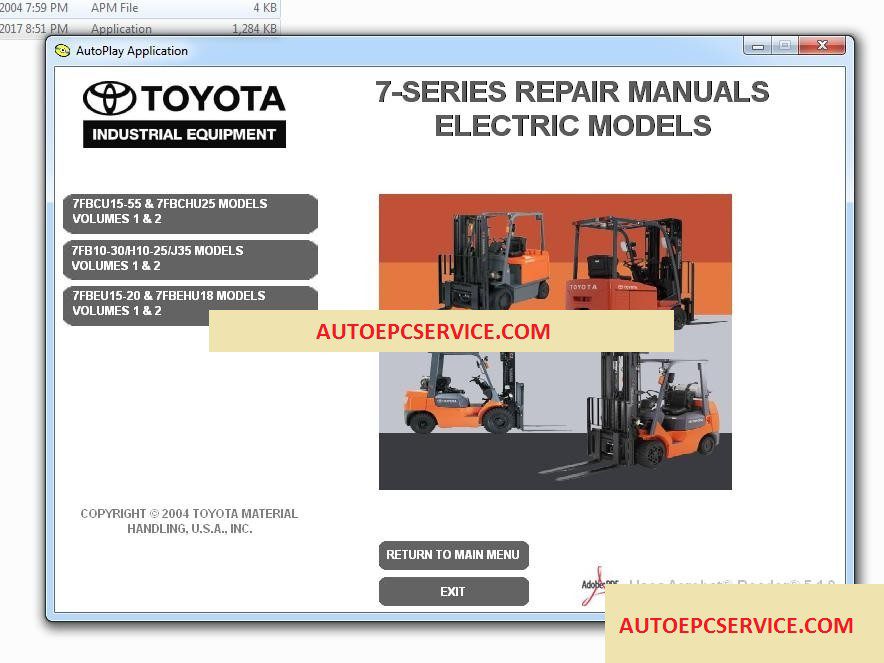
Task: Click the AutoPlay Application title bar icon
Action: click(62, 51)
